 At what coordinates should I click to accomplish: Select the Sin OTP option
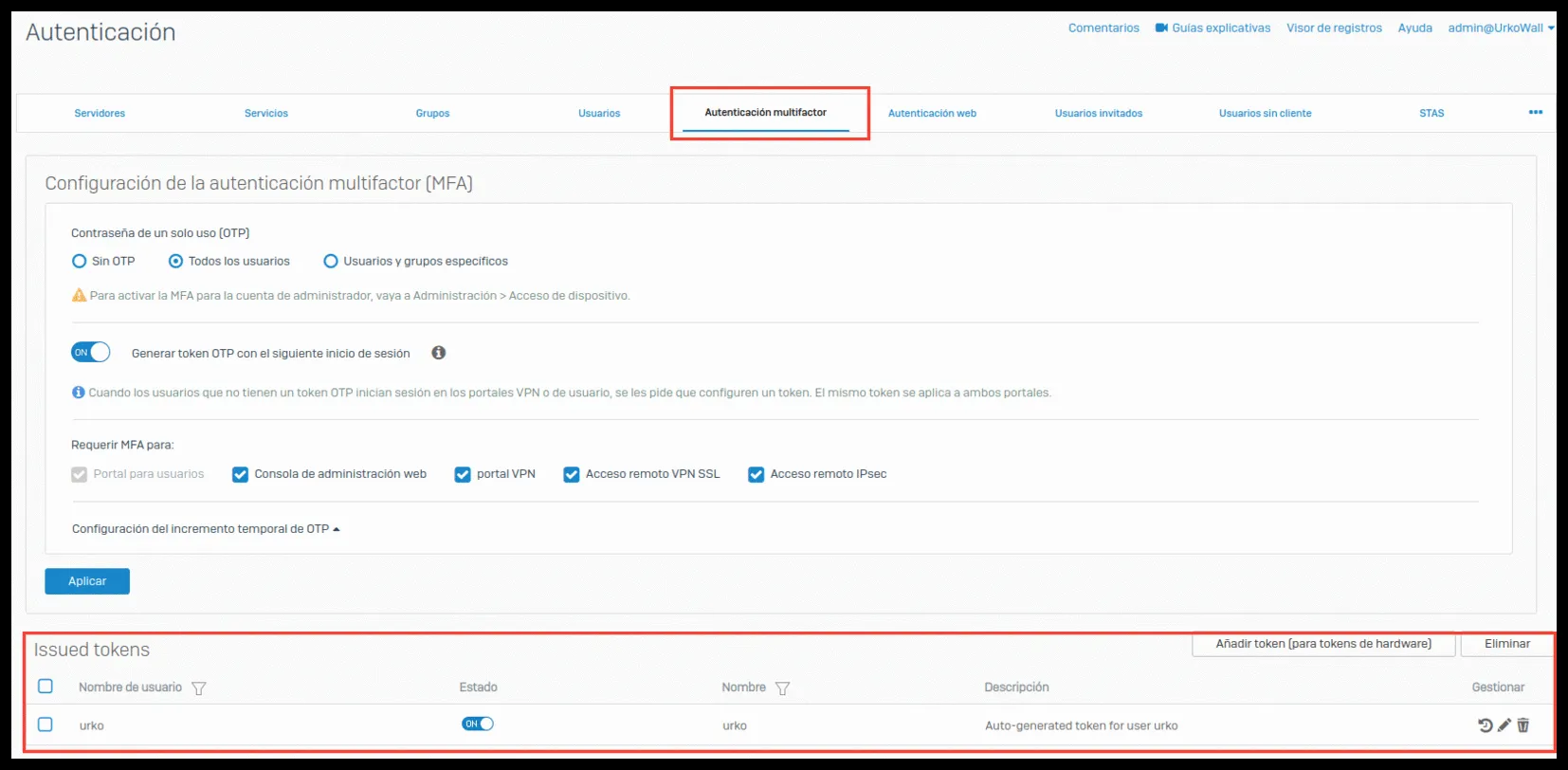click(80, 261)
